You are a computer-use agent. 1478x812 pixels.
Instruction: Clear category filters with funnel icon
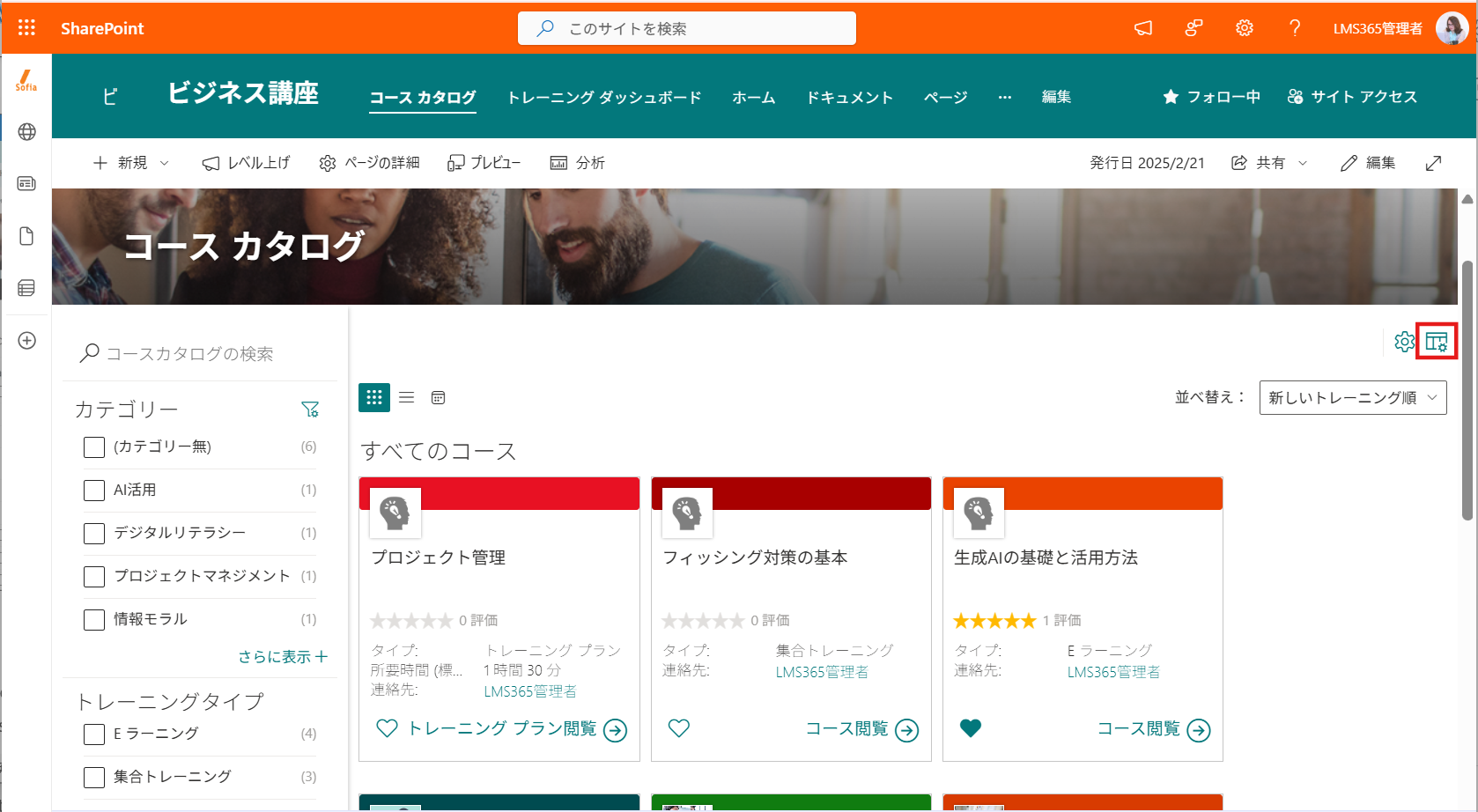click(x=310, y=410)
